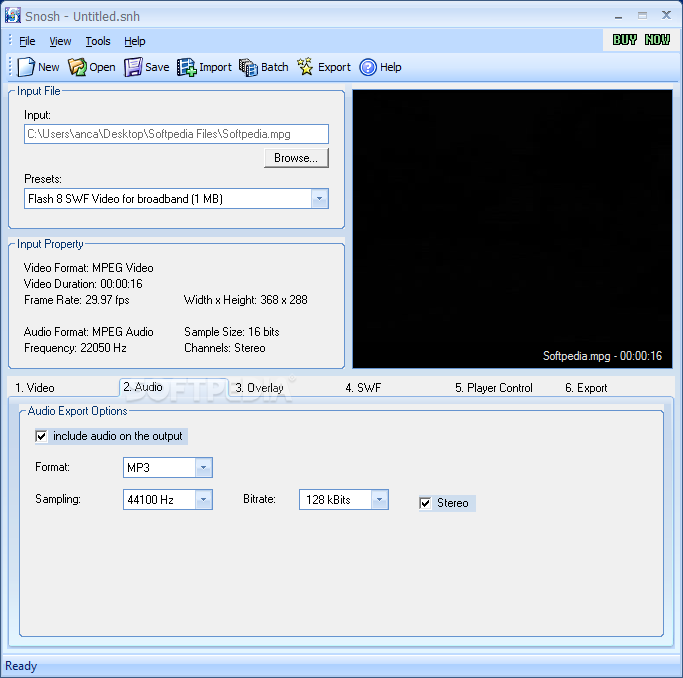Viewport: 683px width, 678px height.
Task: Click the Channels: Stereo text
Action: [x=225, y=348]
